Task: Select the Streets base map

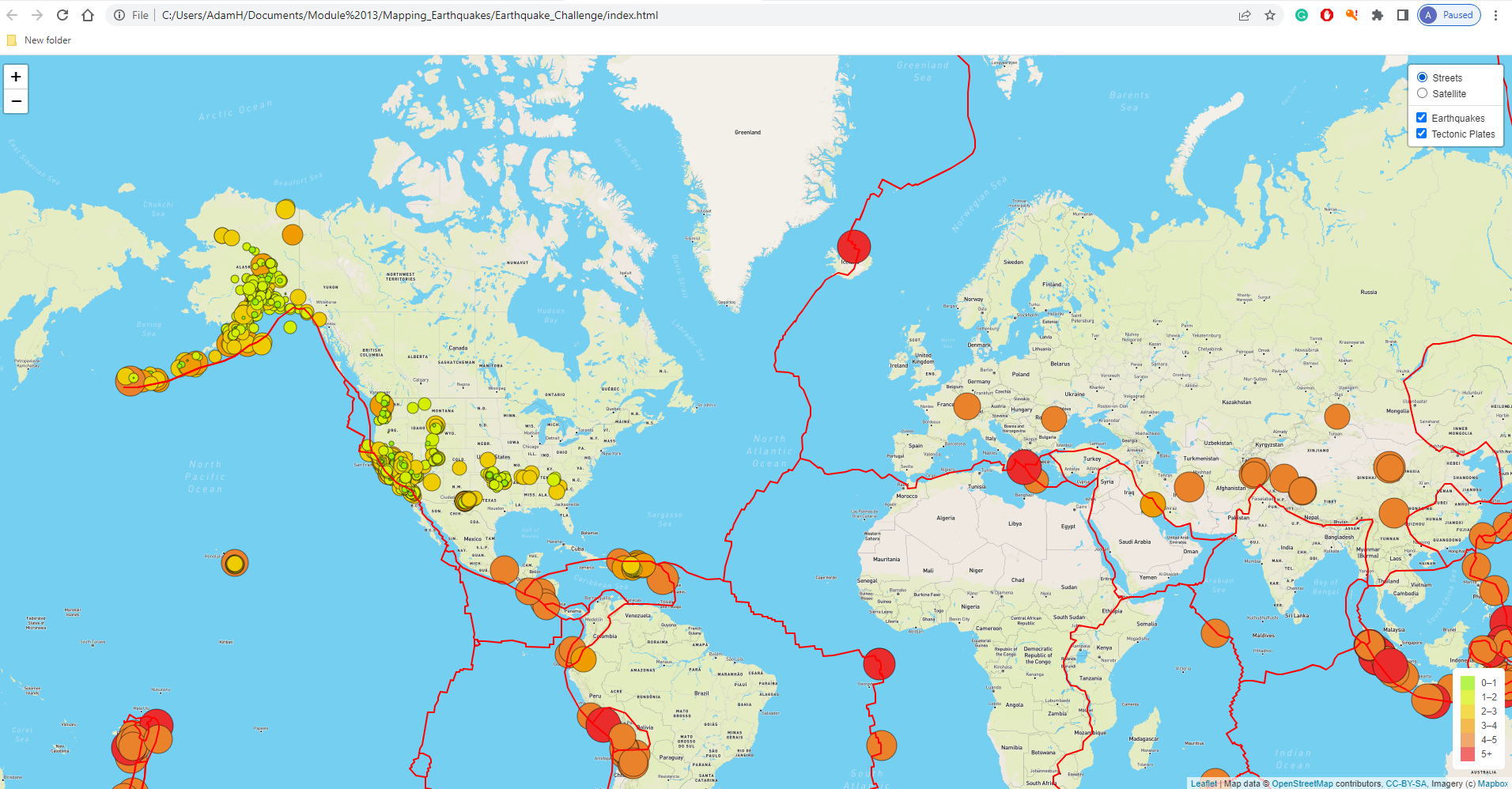Action: (1423, 77)
